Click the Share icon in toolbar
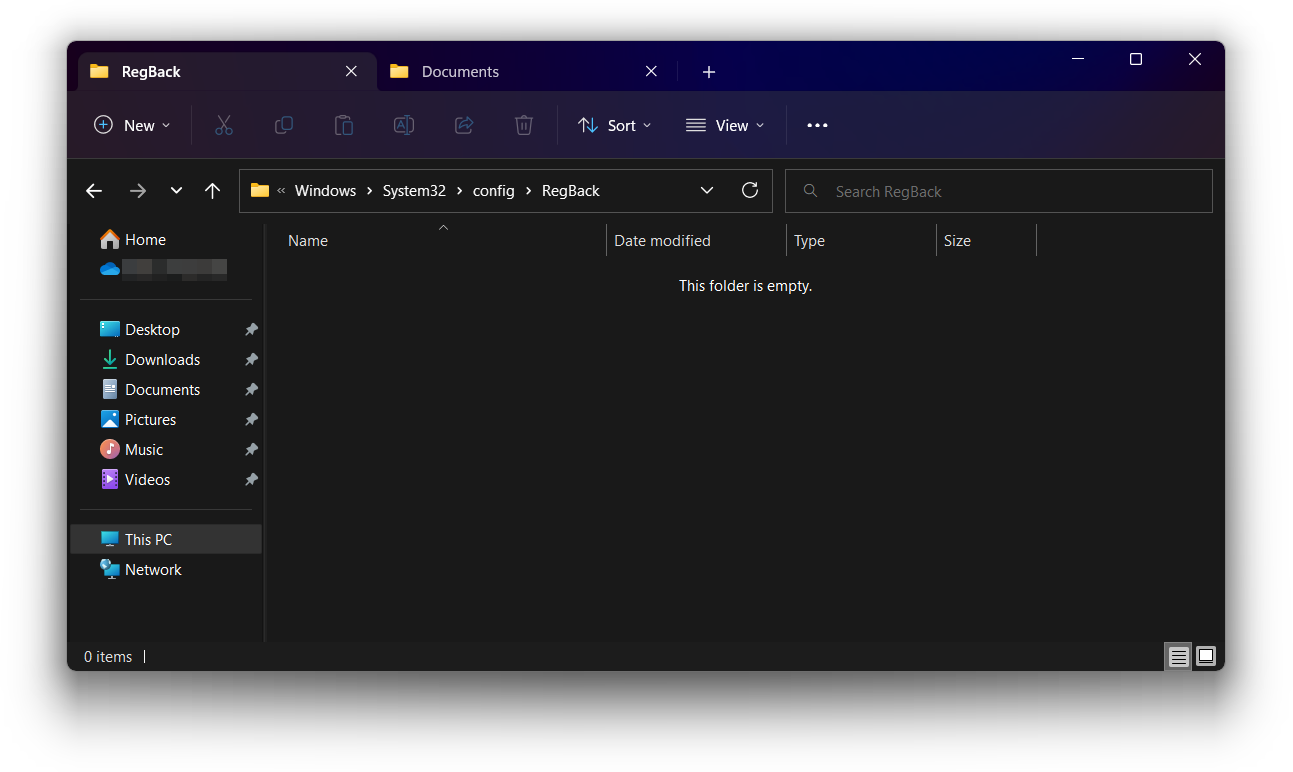 click(x=464, y=125)
